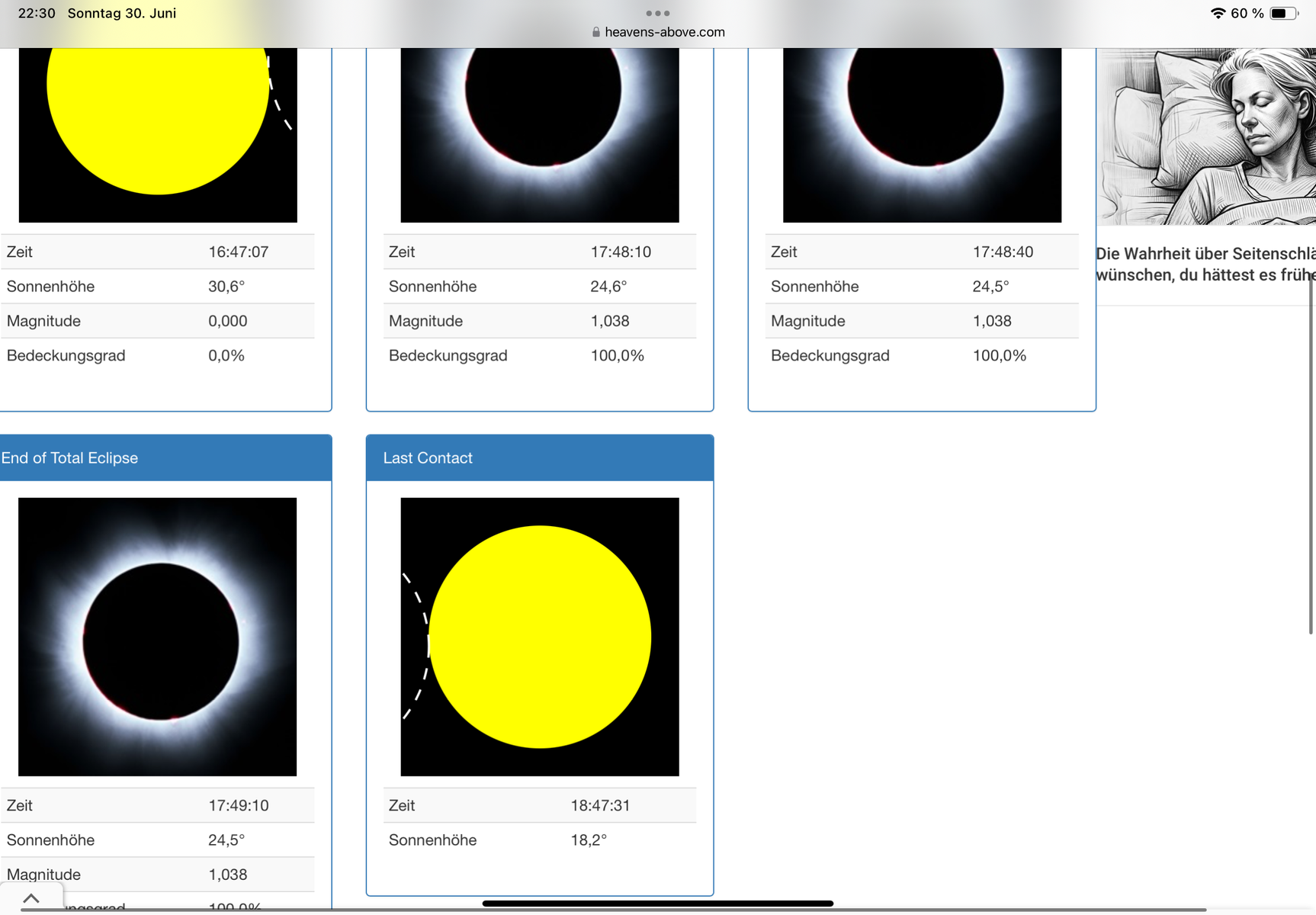Tap the lock icon beside heavens-above.com
The image size is (1316, 915).
(x=595, y=32)
